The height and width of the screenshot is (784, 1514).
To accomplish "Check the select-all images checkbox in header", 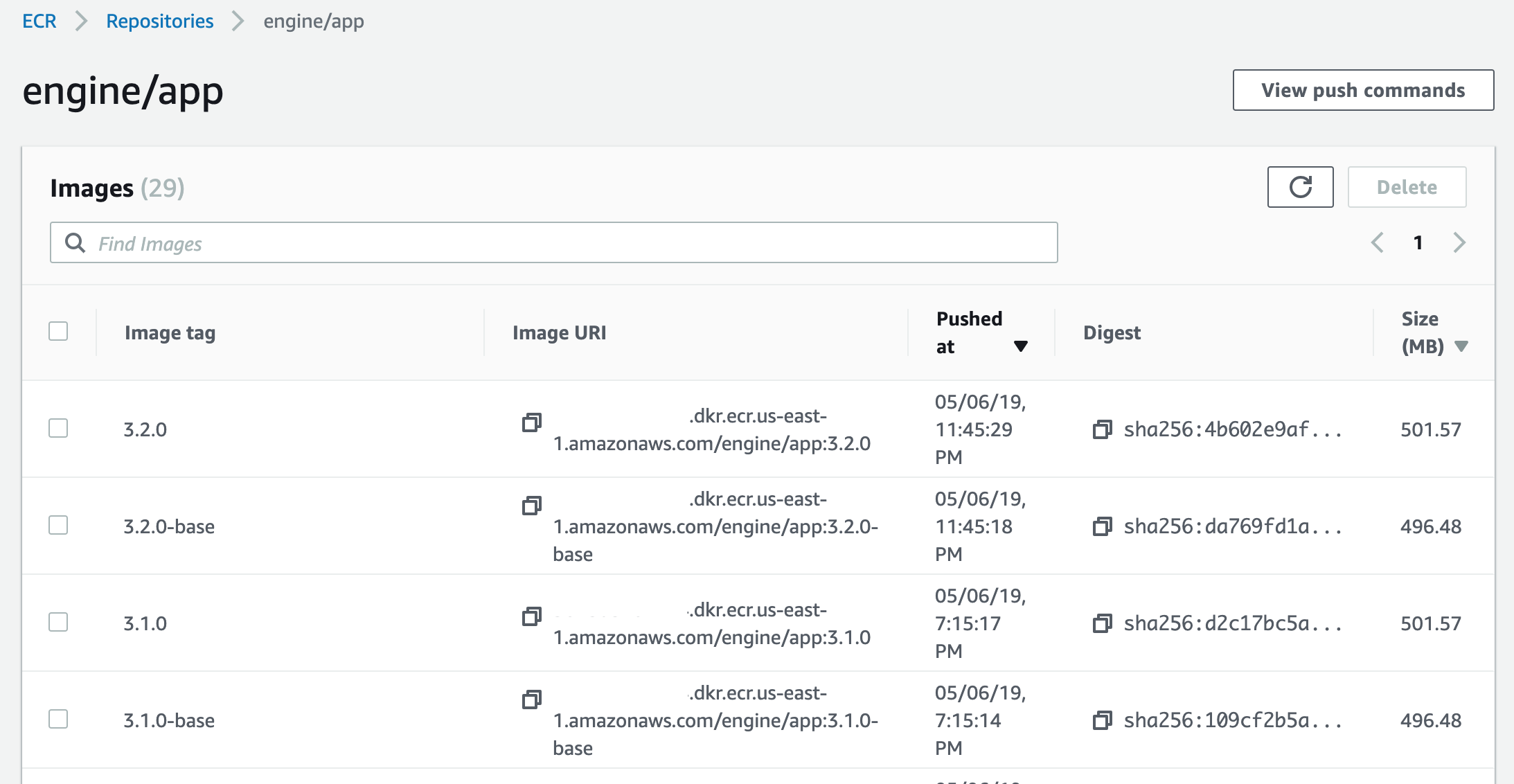I will click(x=58, y=331).
